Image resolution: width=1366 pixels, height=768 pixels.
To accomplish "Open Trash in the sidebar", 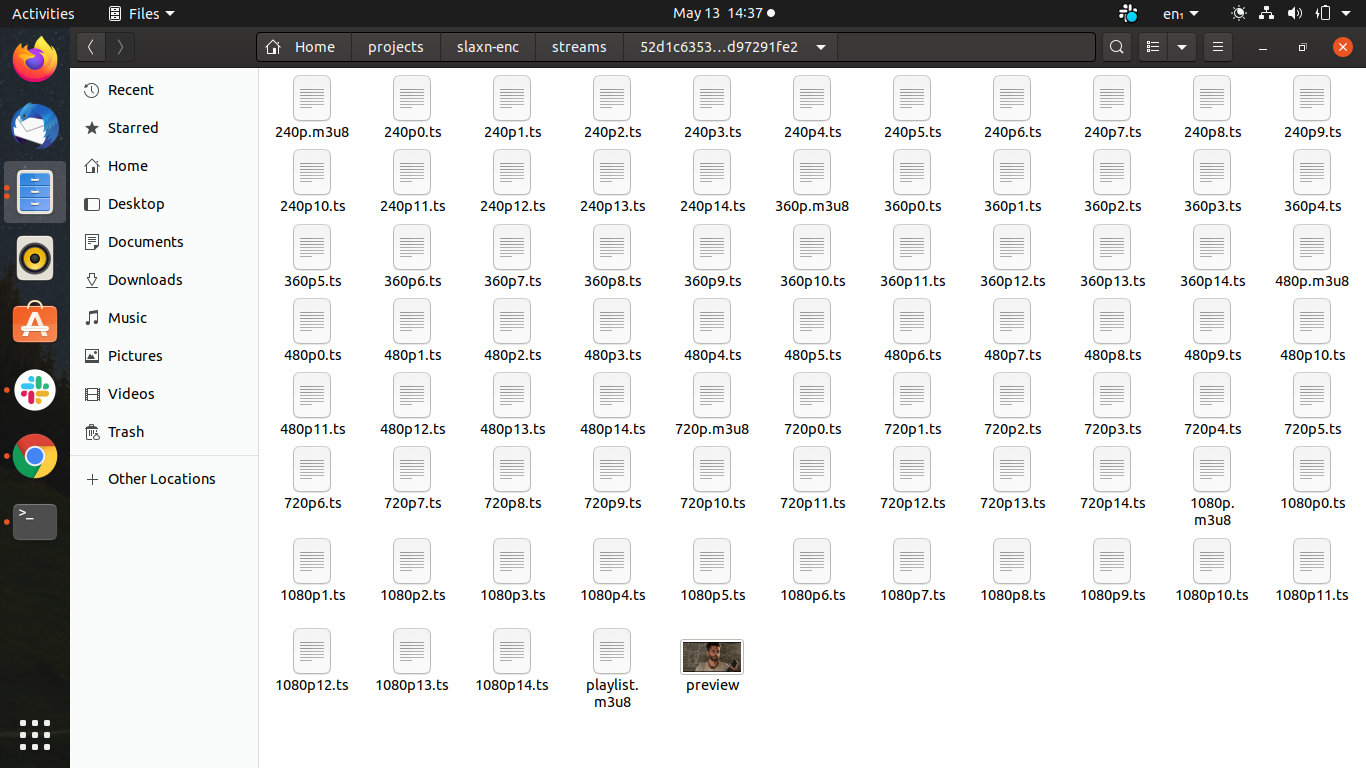I will 126,432.
